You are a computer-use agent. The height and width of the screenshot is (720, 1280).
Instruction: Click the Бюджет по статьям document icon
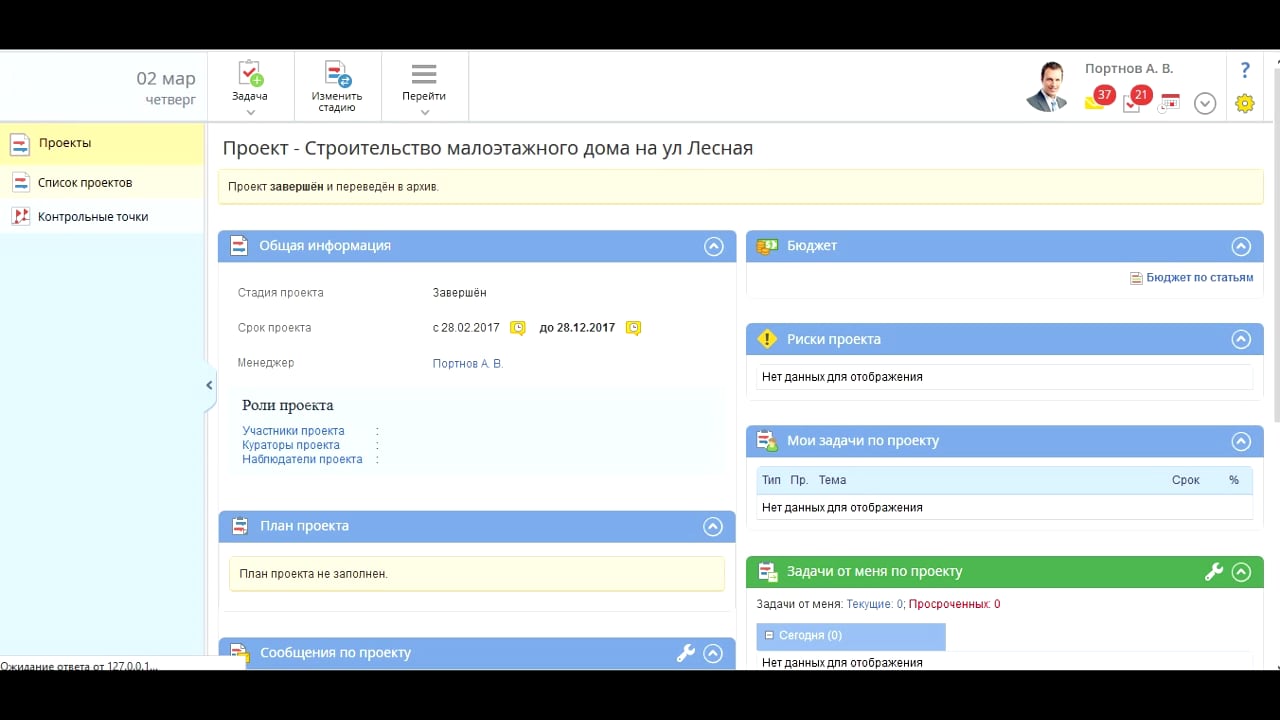click(1136, 278)
